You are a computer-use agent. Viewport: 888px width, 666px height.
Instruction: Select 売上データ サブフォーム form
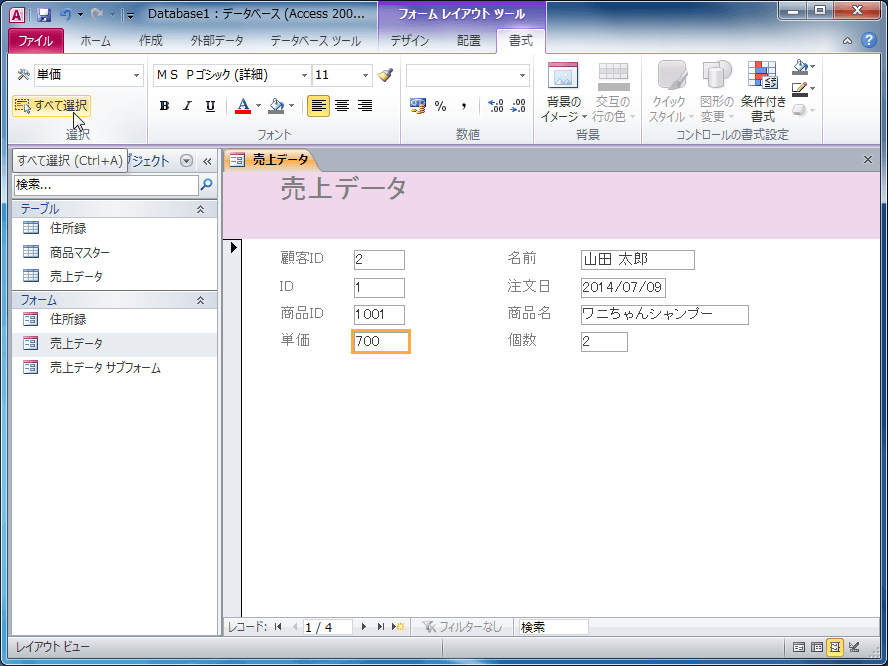115,368
